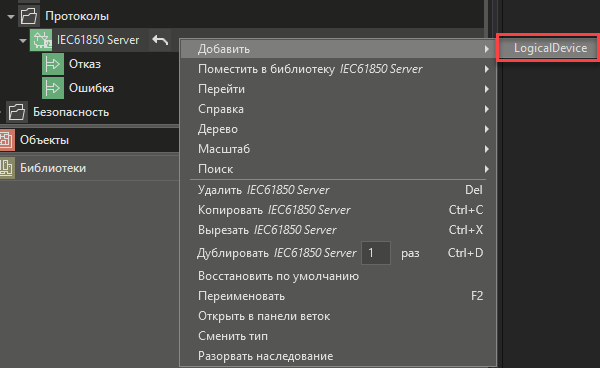
Task: Click the Безопасность folder icon
Action: pos(16,112)
